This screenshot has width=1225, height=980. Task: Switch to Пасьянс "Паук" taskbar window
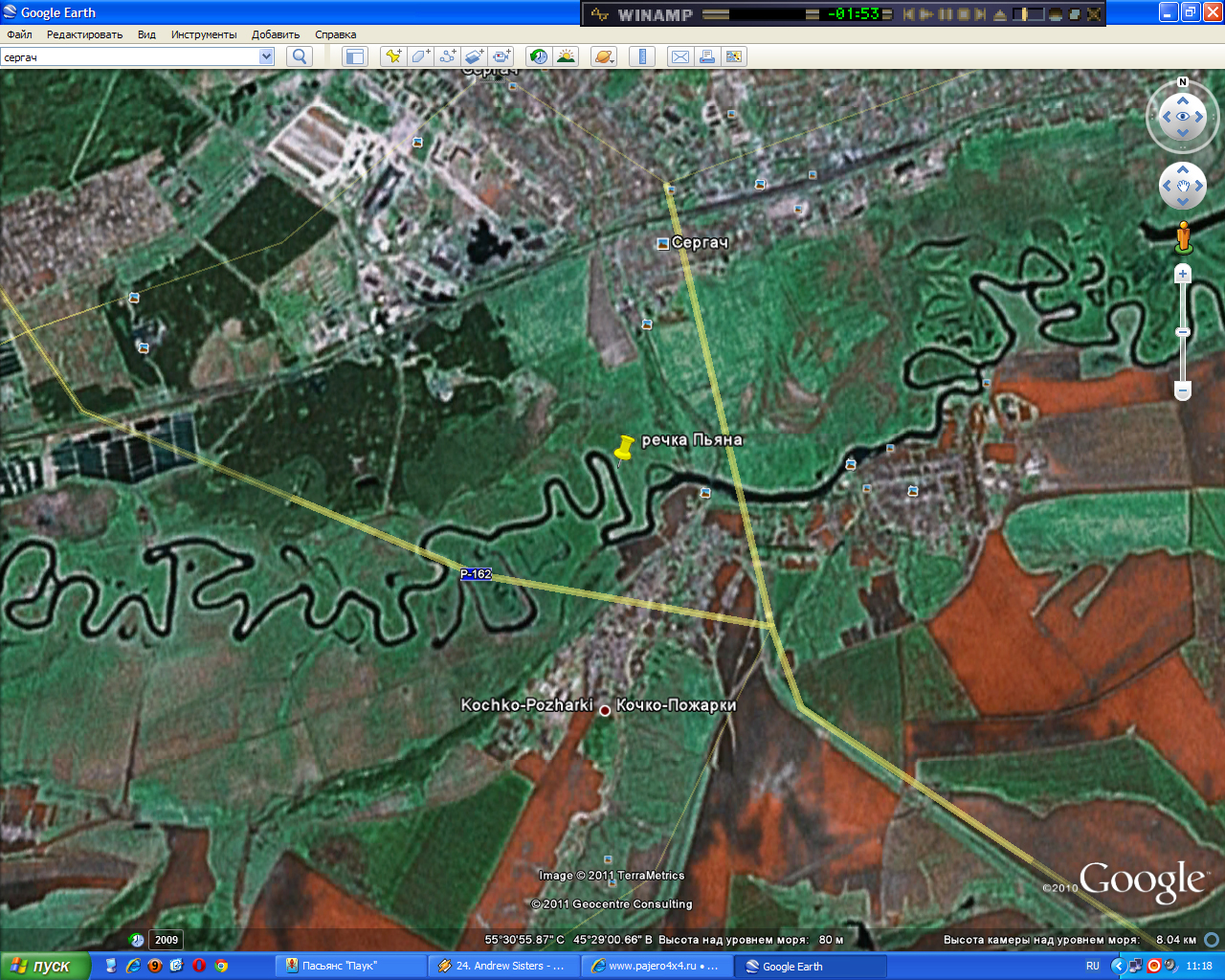pos(350,966)
